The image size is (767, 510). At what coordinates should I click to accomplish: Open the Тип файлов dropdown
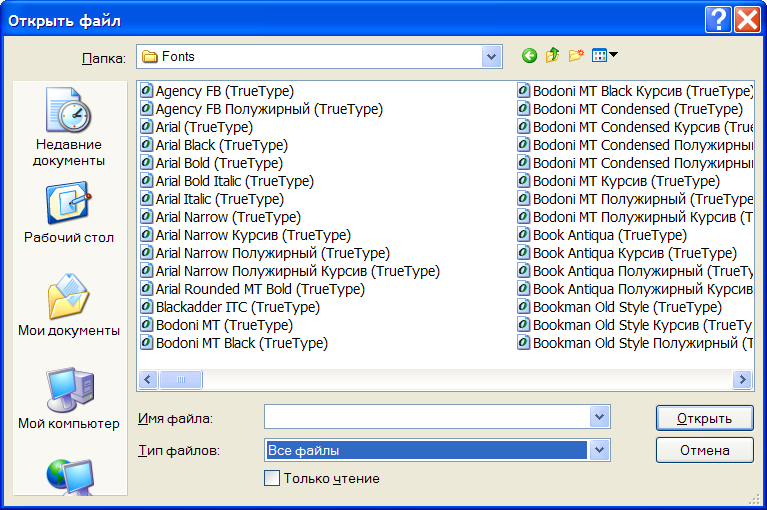click(599, 450)
